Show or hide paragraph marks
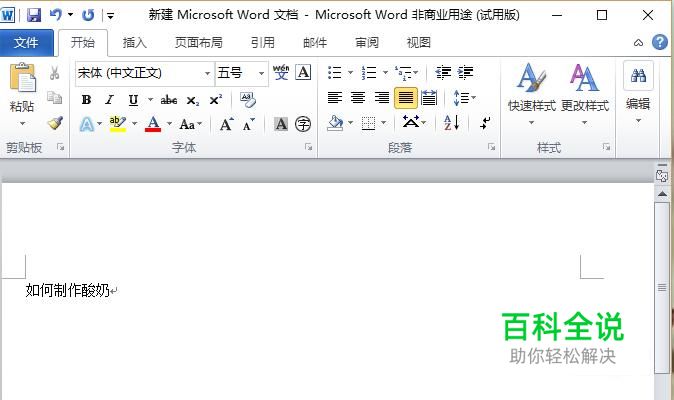 pos(485,123)
